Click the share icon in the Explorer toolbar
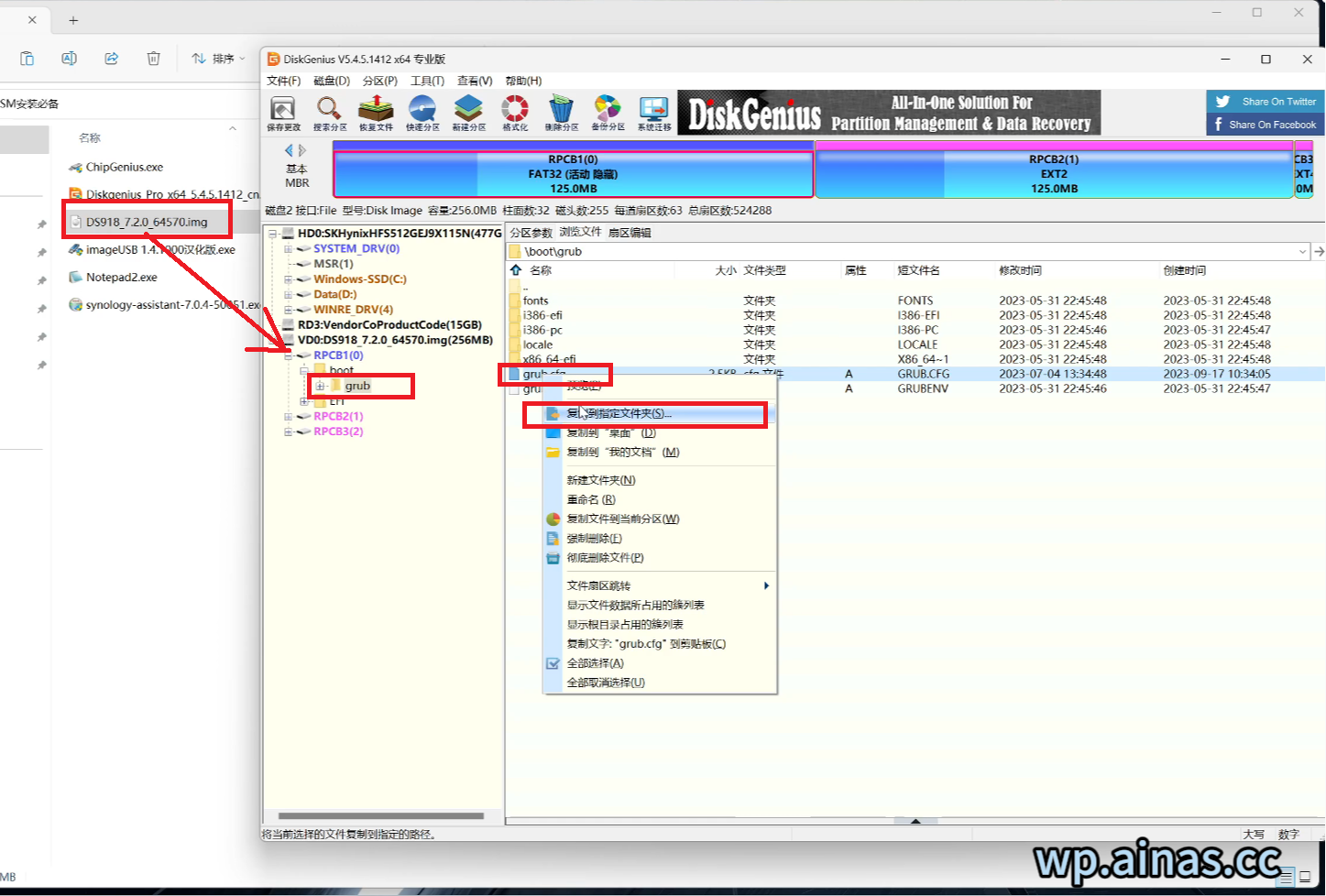This screenshot has width=1326, height=896. (x=111, y=59)
